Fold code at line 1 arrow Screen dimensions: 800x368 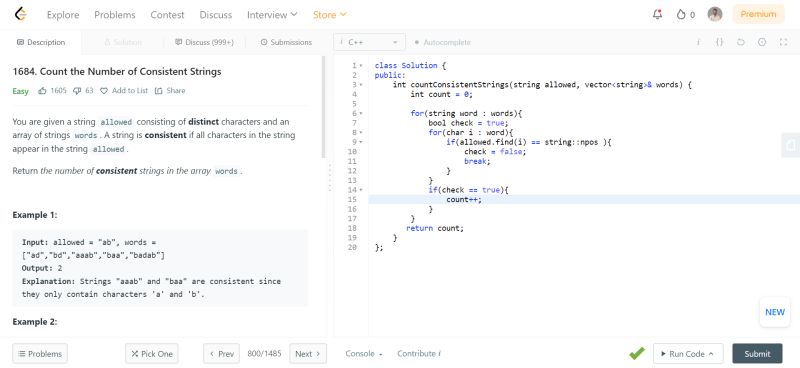361,66
